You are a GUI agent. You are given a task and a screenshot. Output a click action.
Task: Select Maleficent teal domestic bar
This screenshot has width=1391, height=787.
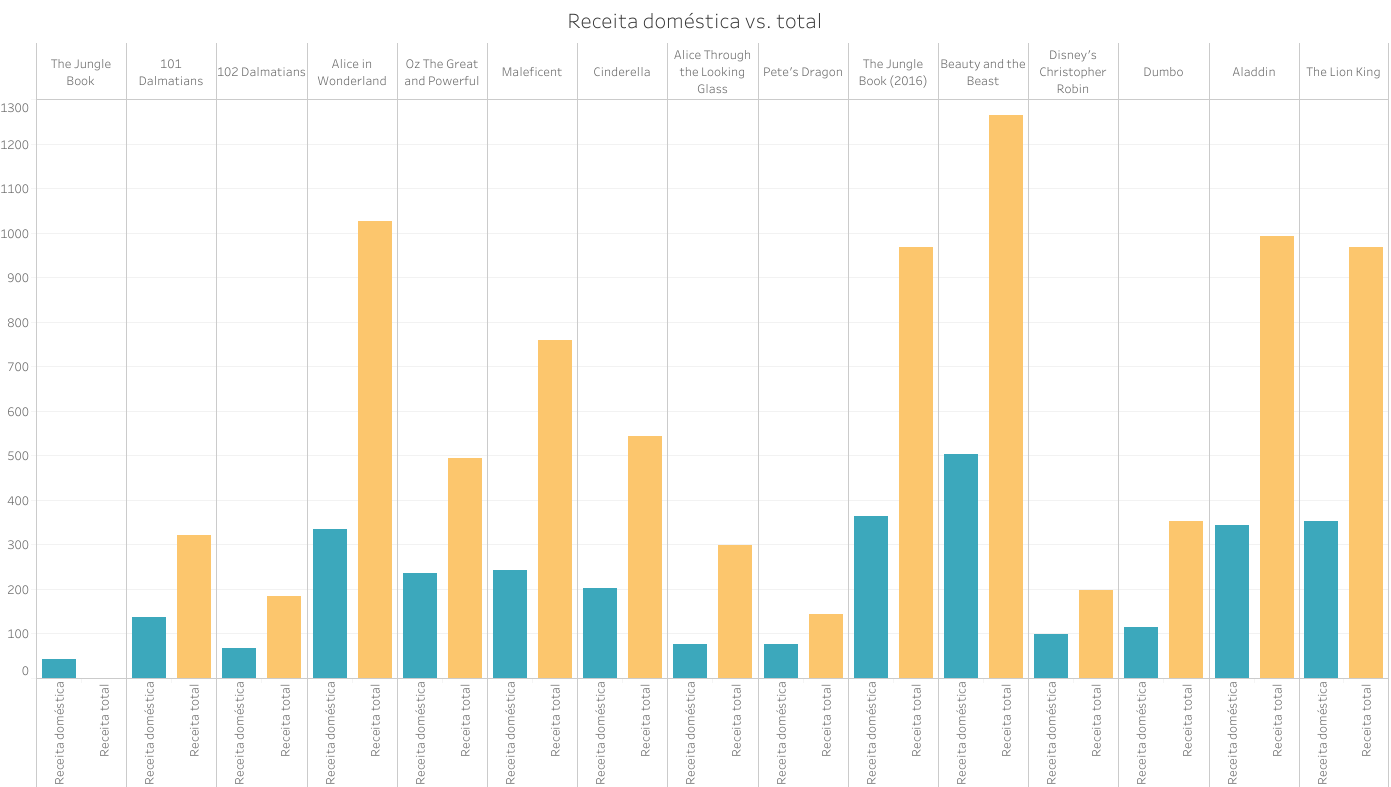point(510,624)
